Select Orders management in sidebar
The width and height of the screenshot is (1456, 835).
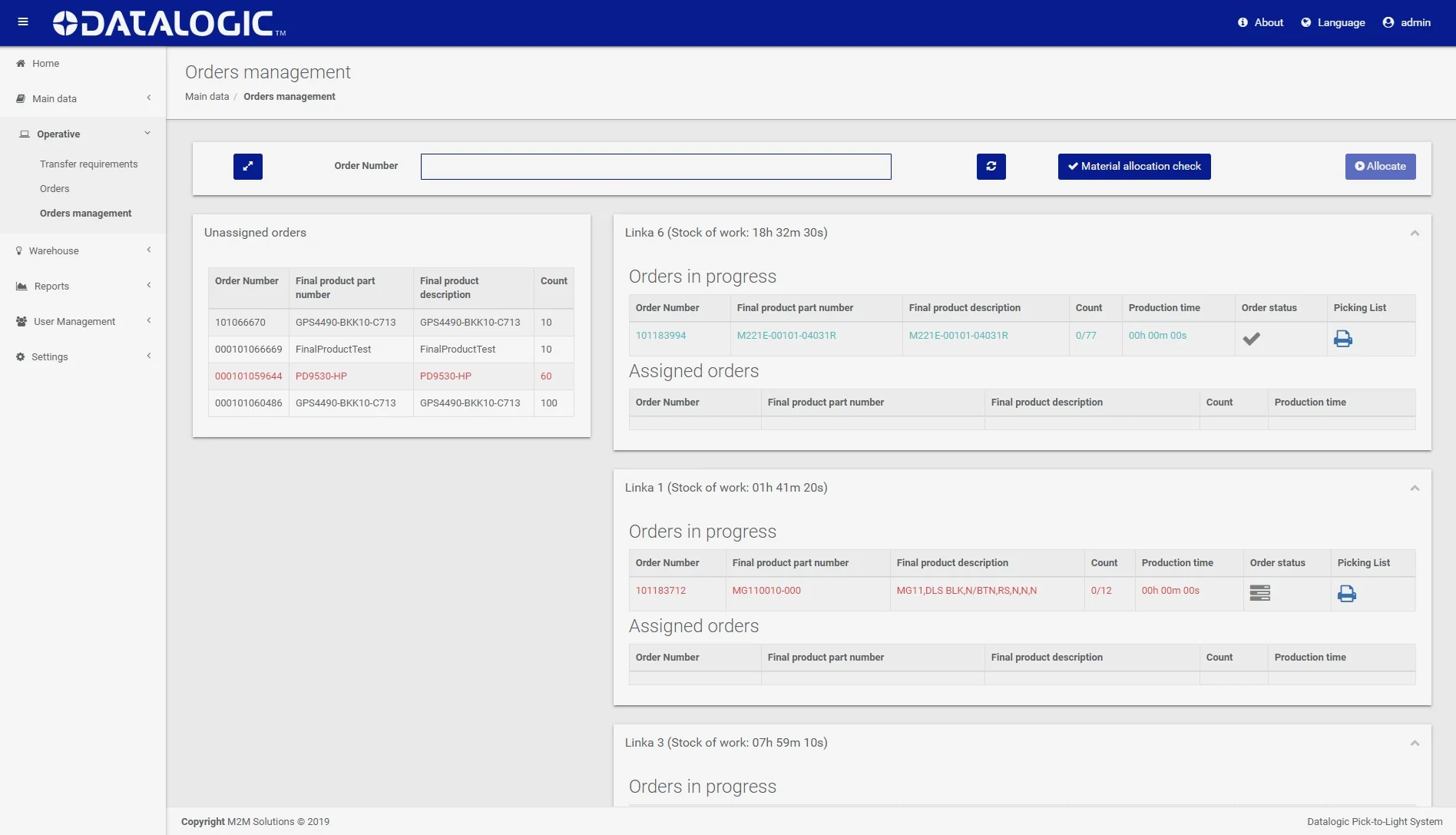coord(85,213)
